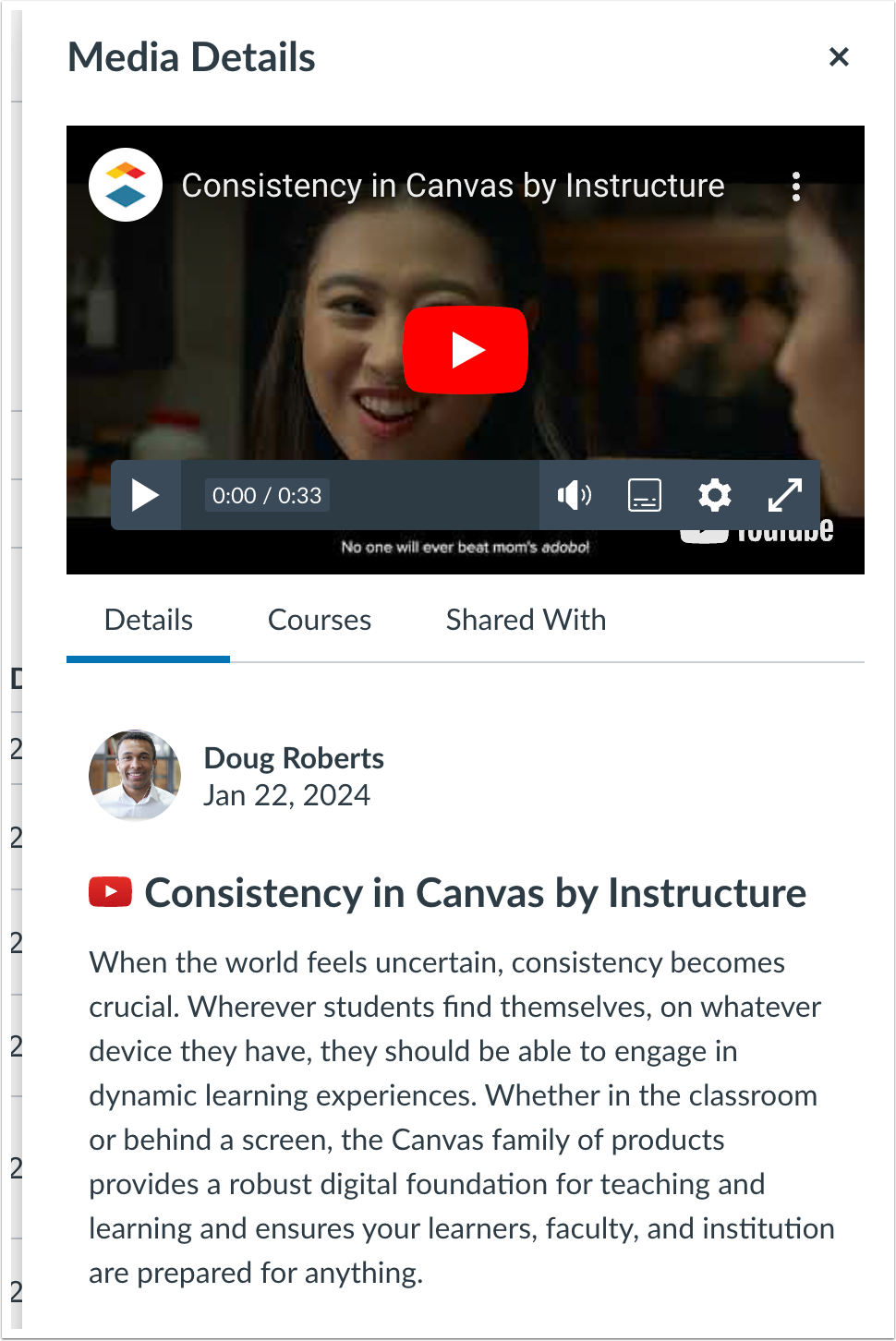Toggle captions with the subtitles icon
The height and width of the screenshot is (1341, 896).
pos(645,495)
